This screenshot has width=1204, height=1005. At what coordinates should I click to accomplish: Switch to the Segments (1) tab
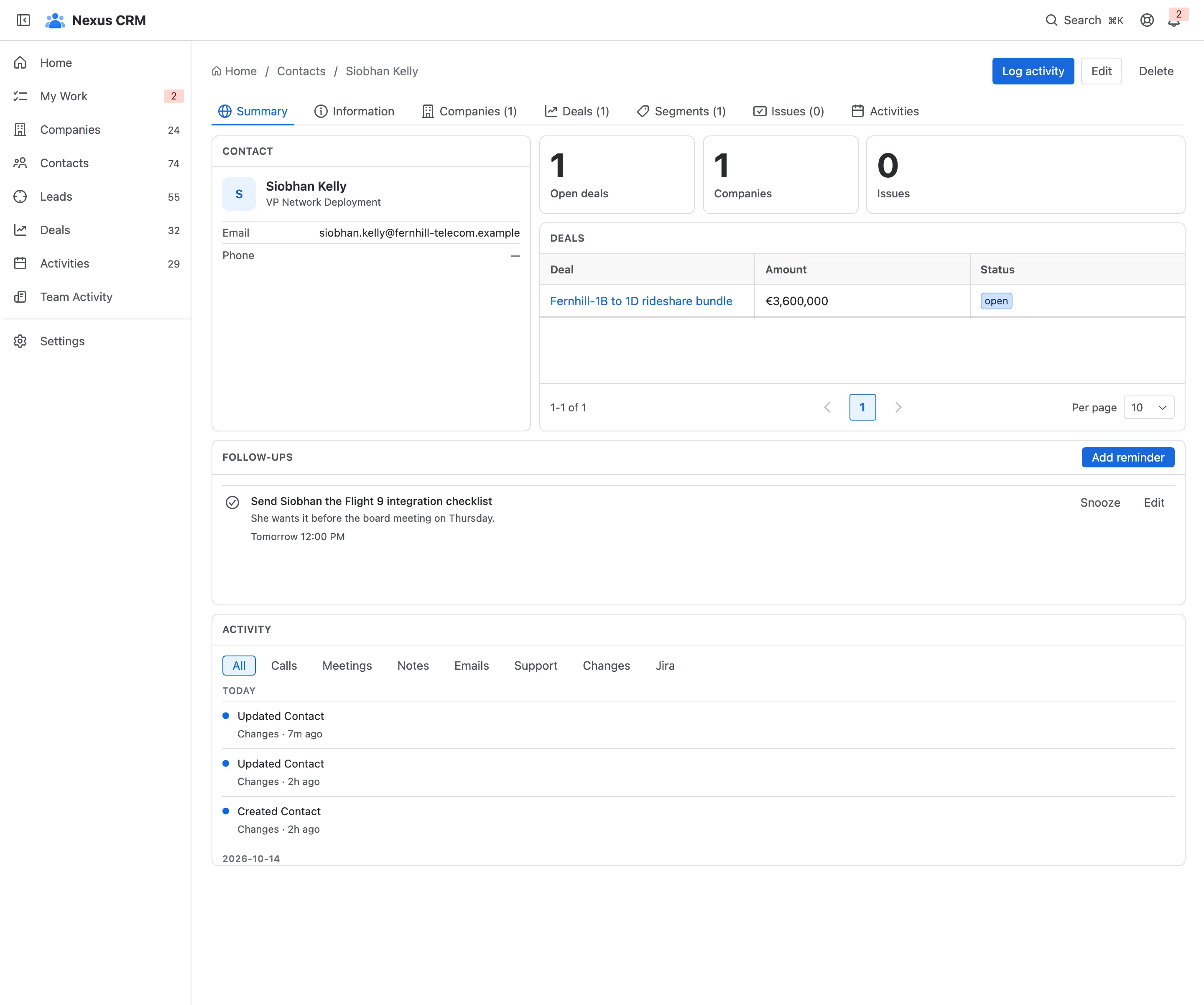[x=681, y=111]
